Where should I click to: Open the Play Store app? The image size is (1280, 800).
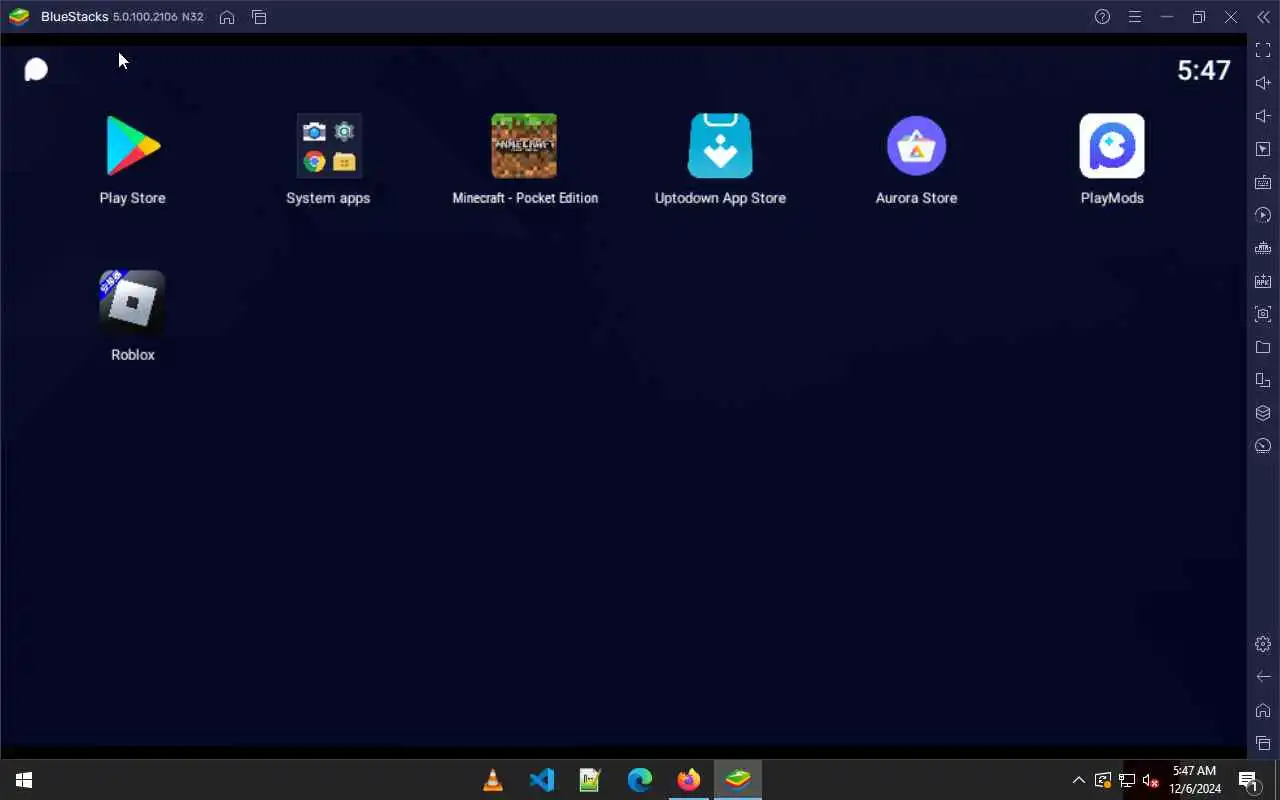pyautogui.click(x=133, y=146)
